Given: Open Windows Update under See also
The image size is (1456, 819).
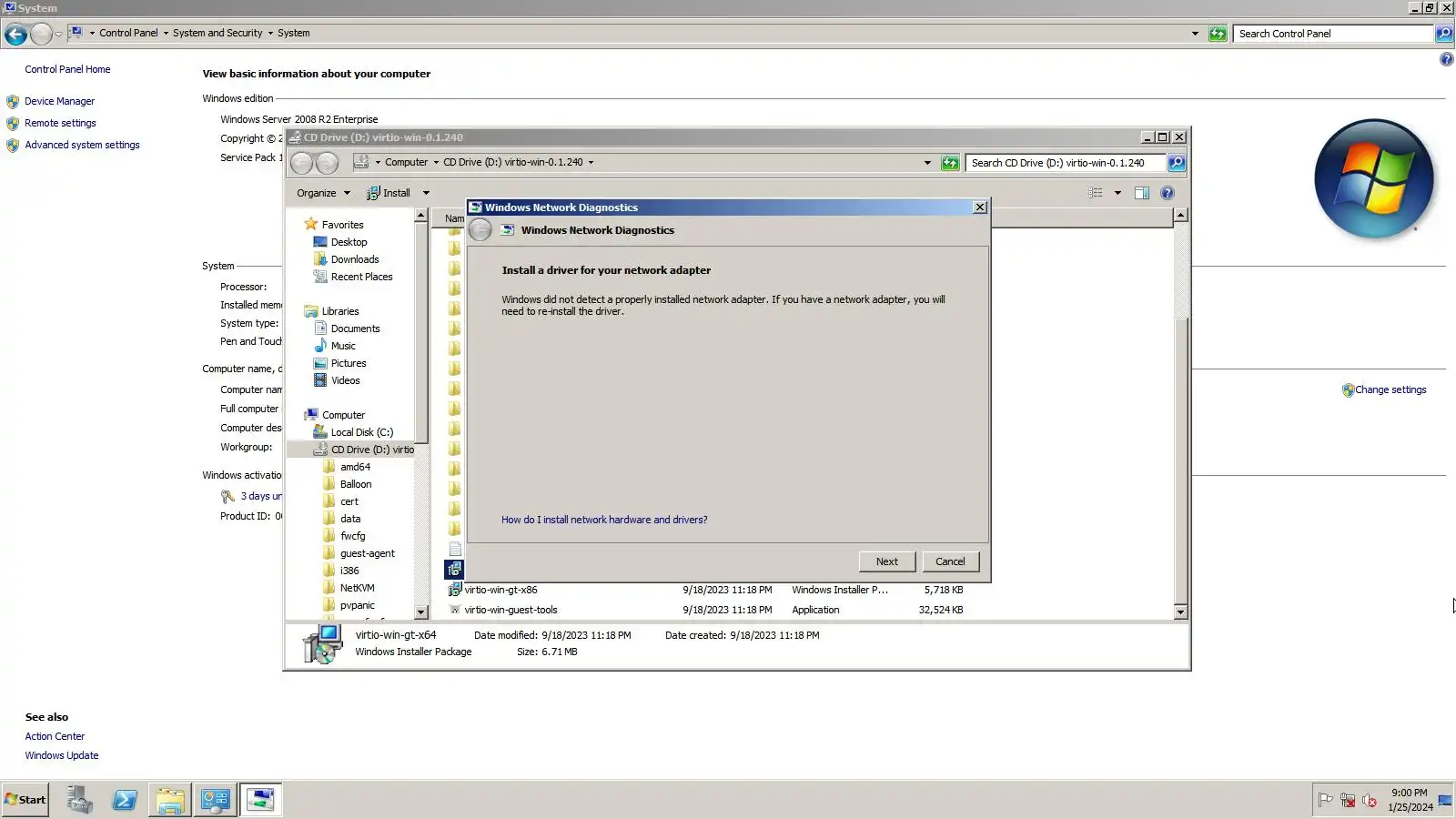Looking at the screenshot, I should [62, 755].
